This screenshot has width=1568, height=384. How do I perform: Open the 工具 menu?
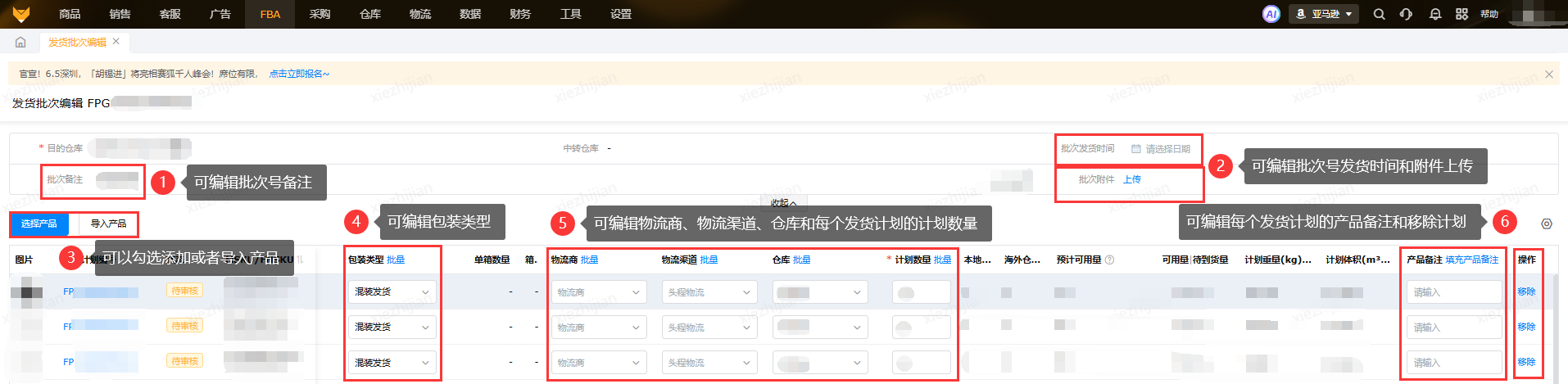click(x=571, y=14)
